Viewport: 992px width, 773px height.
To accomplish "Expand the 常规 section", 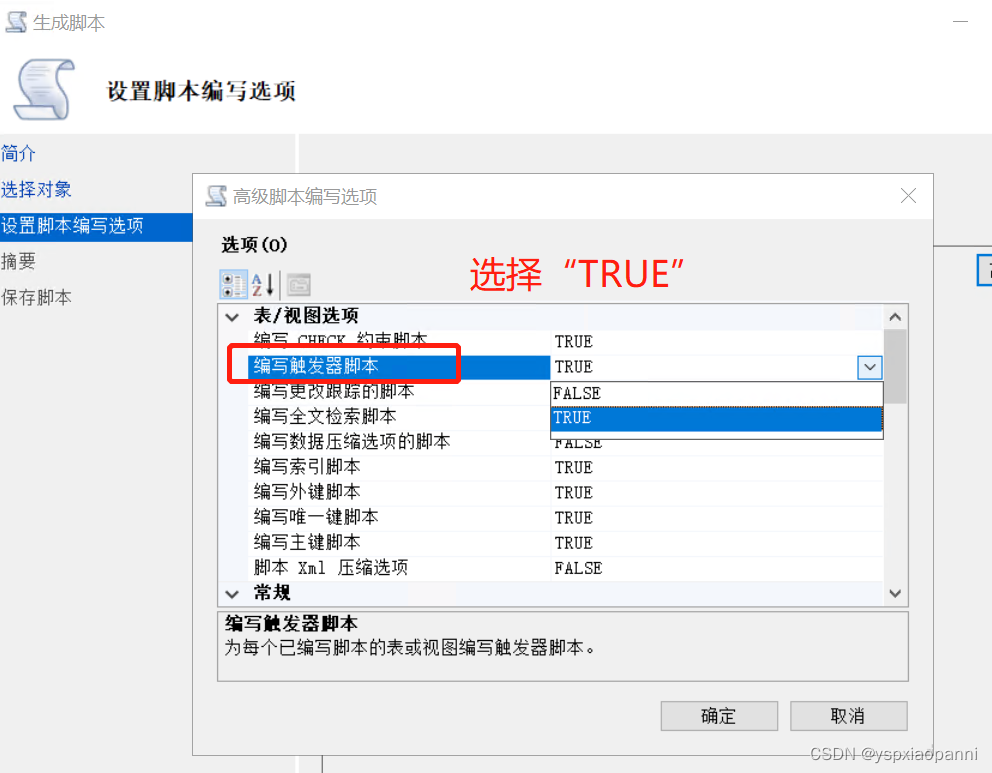I will pos(232,592).
